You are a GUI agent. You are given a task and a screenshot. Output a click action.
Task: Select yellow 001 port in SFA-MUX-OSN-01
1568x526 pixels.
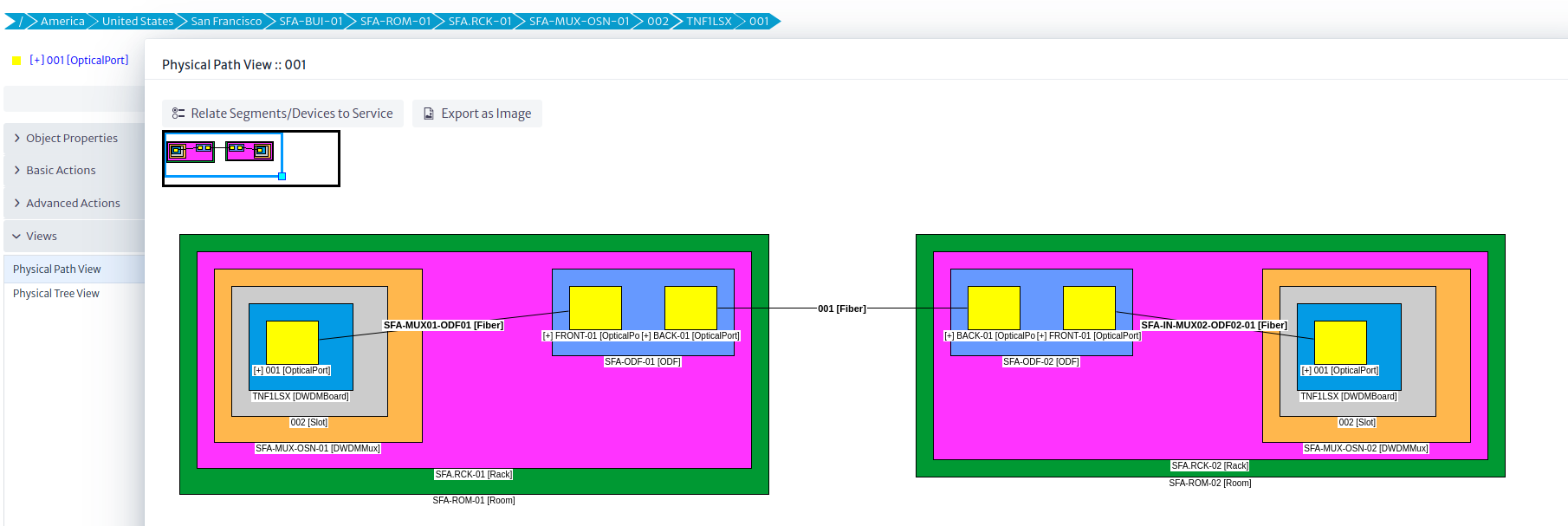coord(292,342)
